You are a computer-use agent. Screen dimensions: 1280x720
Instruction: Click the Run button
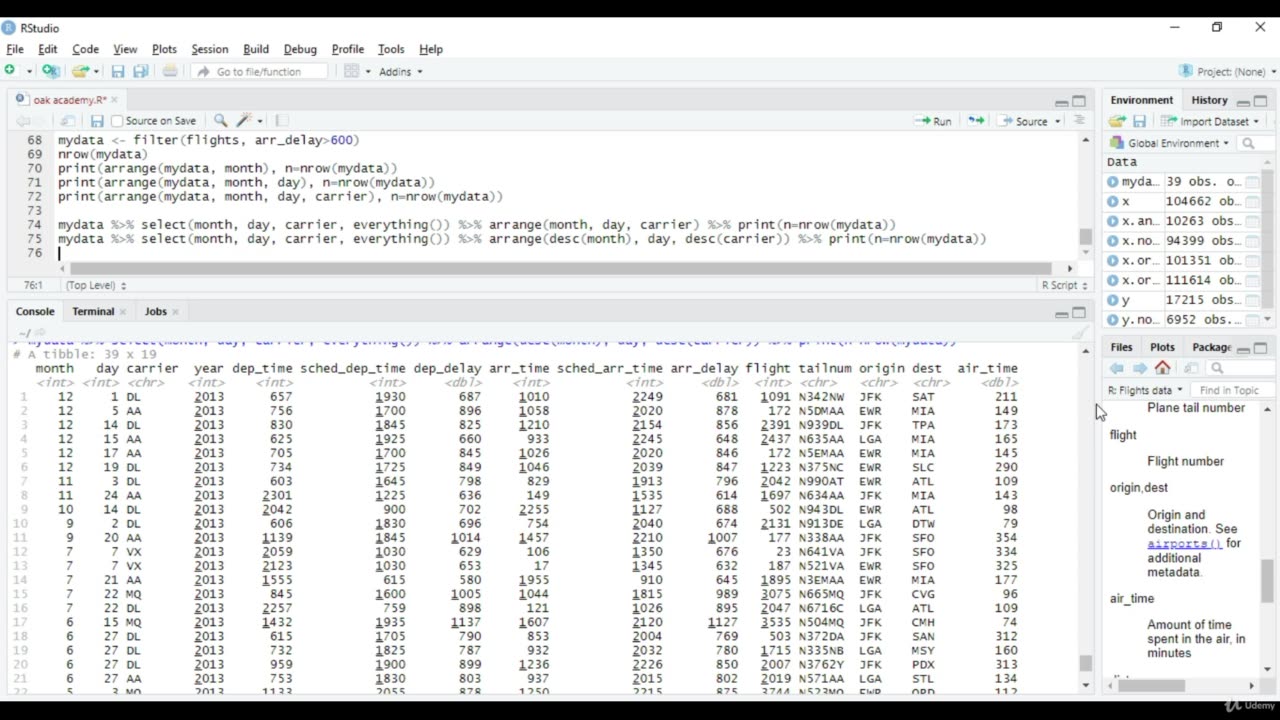(x=933, y=121)
